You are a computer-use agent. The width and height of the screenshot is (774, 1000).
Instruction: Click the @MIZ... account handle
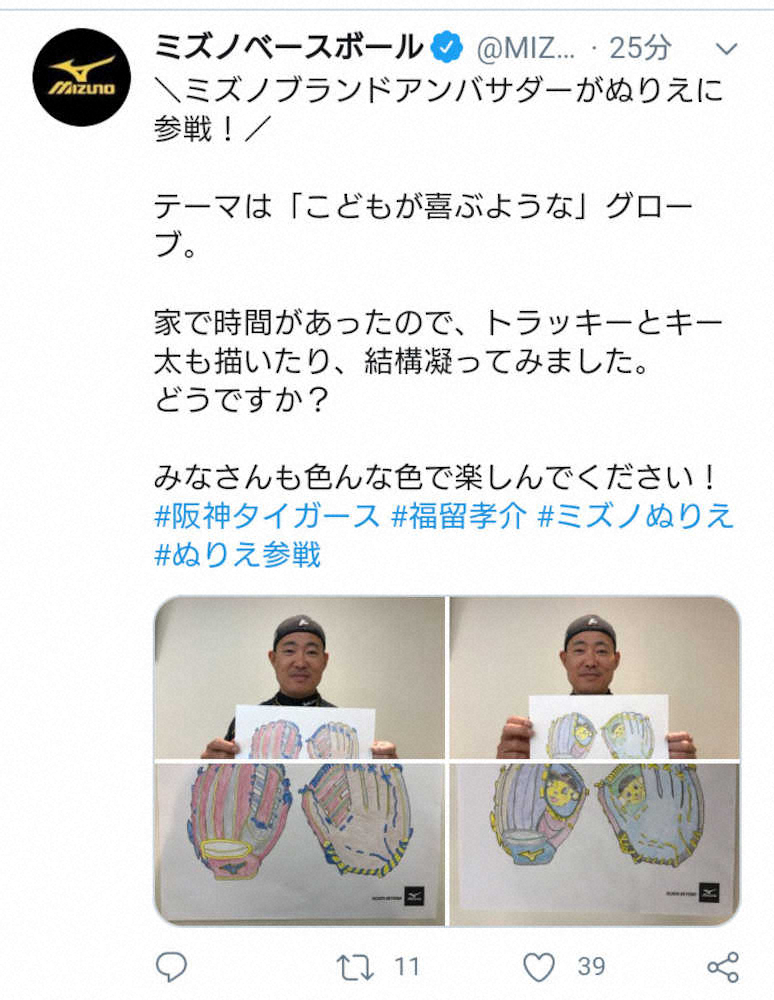[526, 49]
